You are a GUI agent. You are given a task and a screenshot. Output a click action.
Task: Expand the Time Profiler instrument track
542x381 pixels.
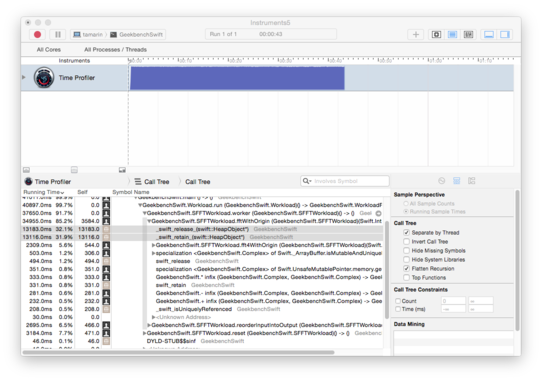click(24, 77)
